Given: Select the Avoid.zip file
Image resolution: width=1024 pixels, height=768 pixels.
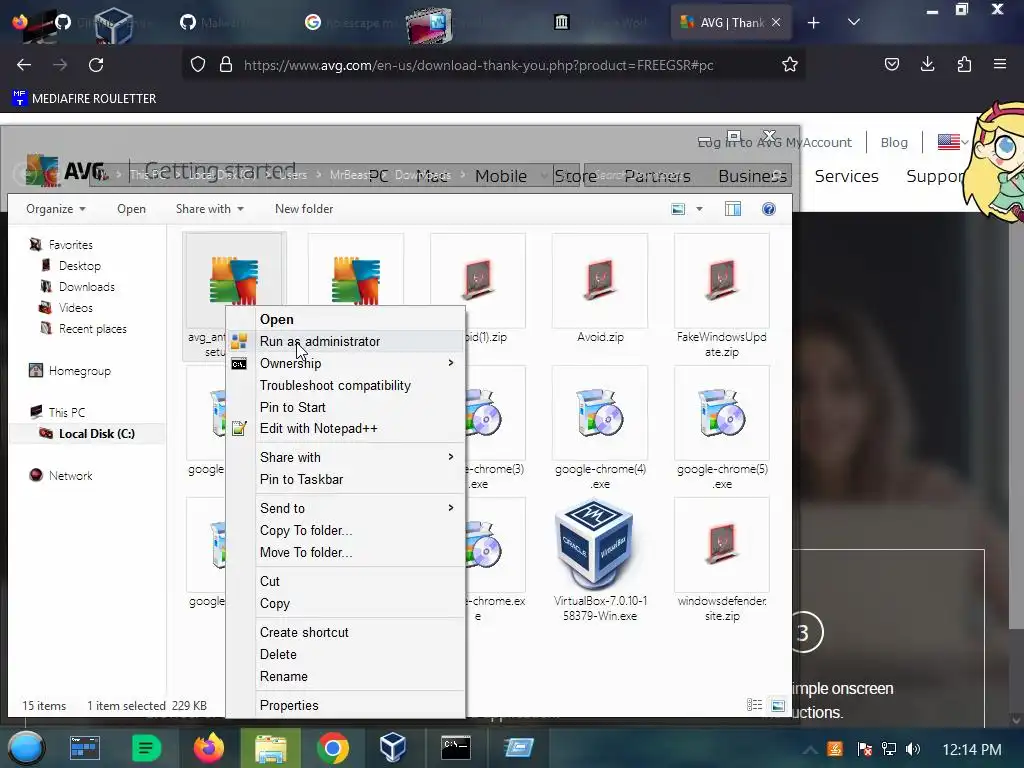Looking at the screenshot, I should click(600, 289).
